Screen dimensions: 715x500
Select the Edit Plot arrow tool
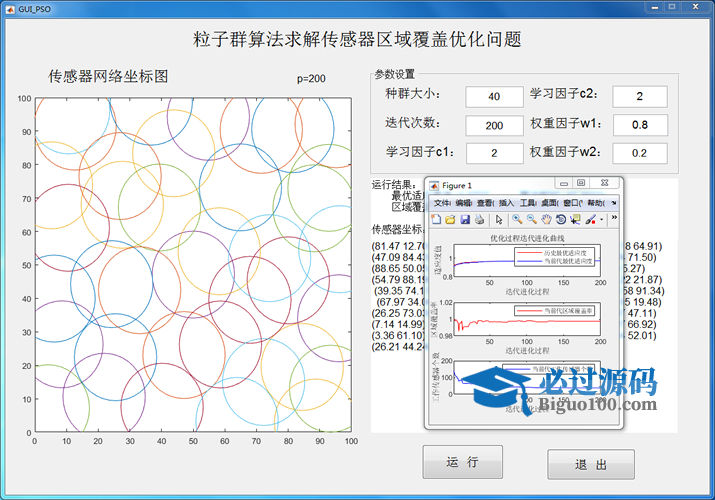pos(499,220)
